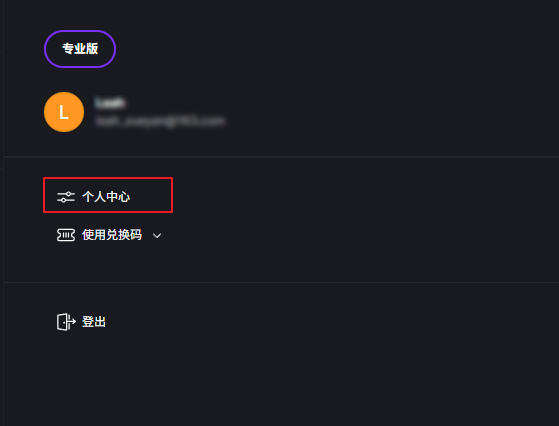Screen dimensions: 559x426
Task: Click the 专业版 badge button
Action: tap(80, 49)
